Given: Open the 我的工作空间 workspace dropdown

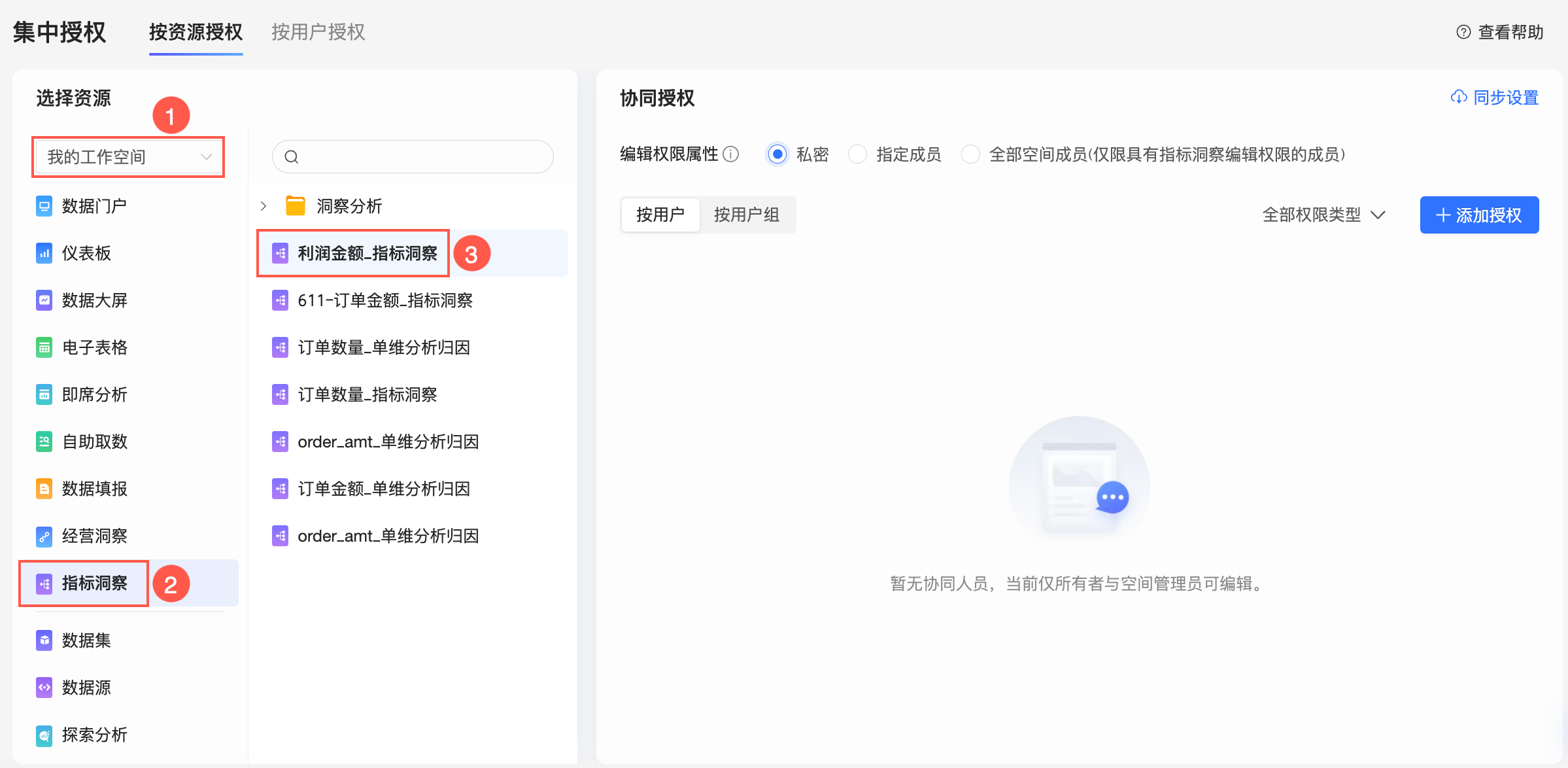Looking at the screenshot, I should (129, 157).
